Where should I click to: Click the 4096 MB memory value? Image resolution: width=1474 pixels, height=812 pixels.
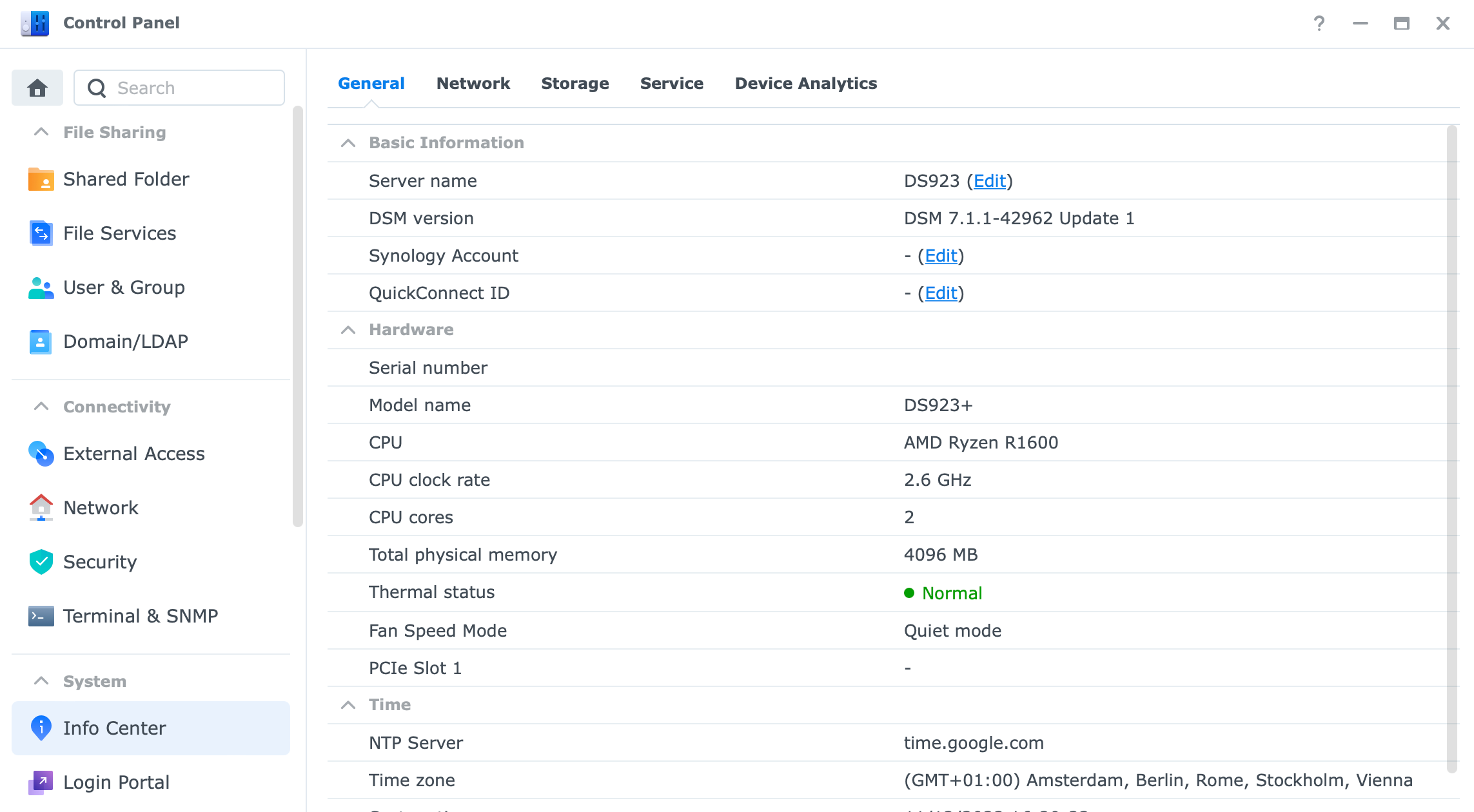pos(941,555)
